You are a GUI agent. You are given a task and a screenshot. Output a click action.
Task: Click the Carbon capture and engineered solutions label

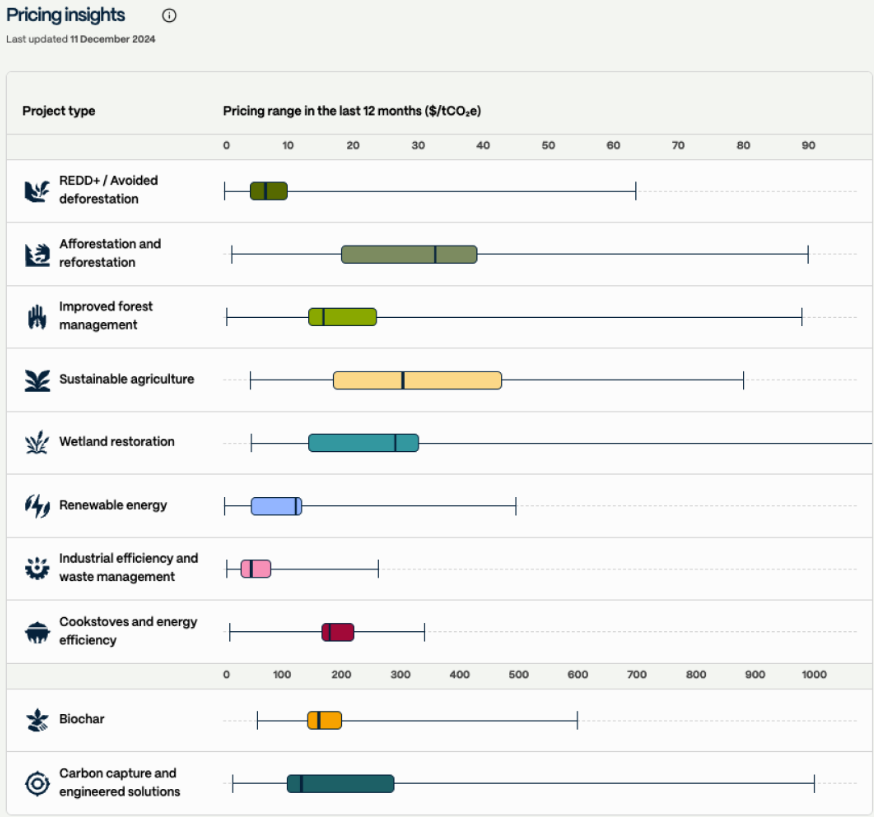[119, 783]
